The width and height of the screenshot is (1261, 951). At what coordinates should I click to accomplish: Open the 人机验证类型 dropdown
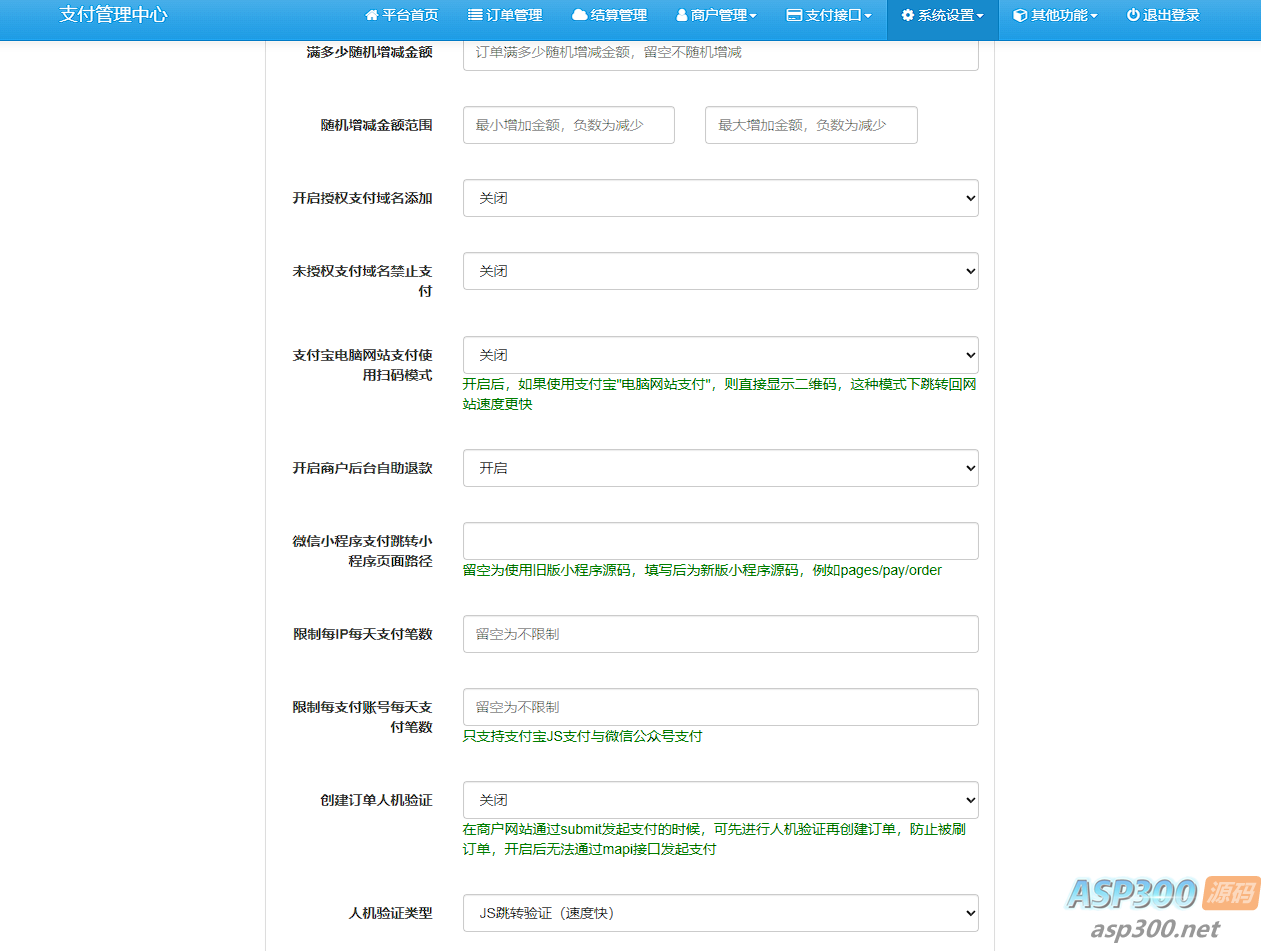pyautogui.click(x=720, y=913)
